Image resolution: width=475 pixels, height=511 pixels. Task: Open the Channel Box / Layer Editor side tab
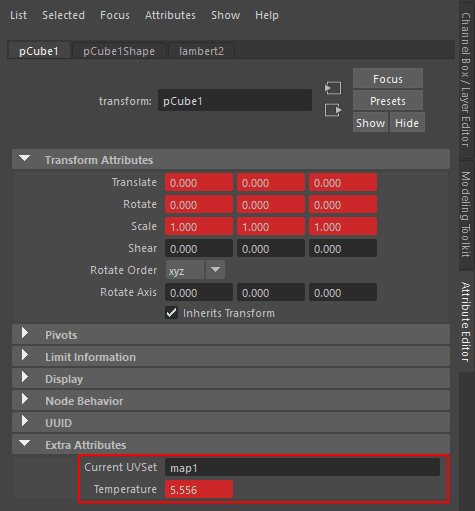coord(466,80)
